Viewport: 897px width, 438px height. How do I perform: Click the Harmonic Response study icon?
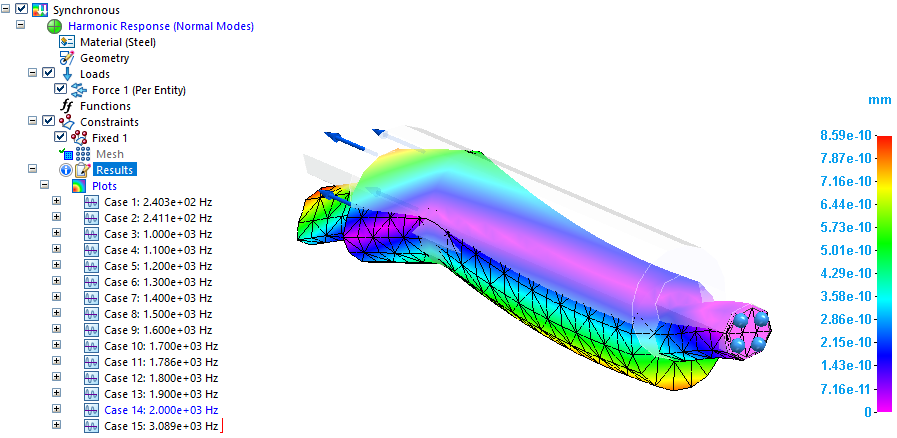coord(54,26)
